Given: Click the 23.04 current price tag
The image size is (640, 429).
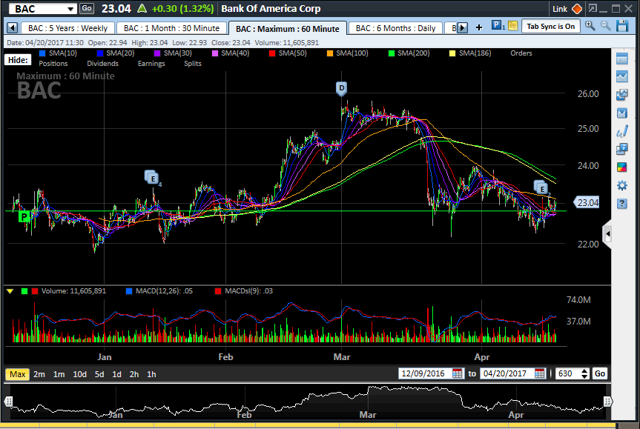Looking at the screenshot, I should 587,202.
